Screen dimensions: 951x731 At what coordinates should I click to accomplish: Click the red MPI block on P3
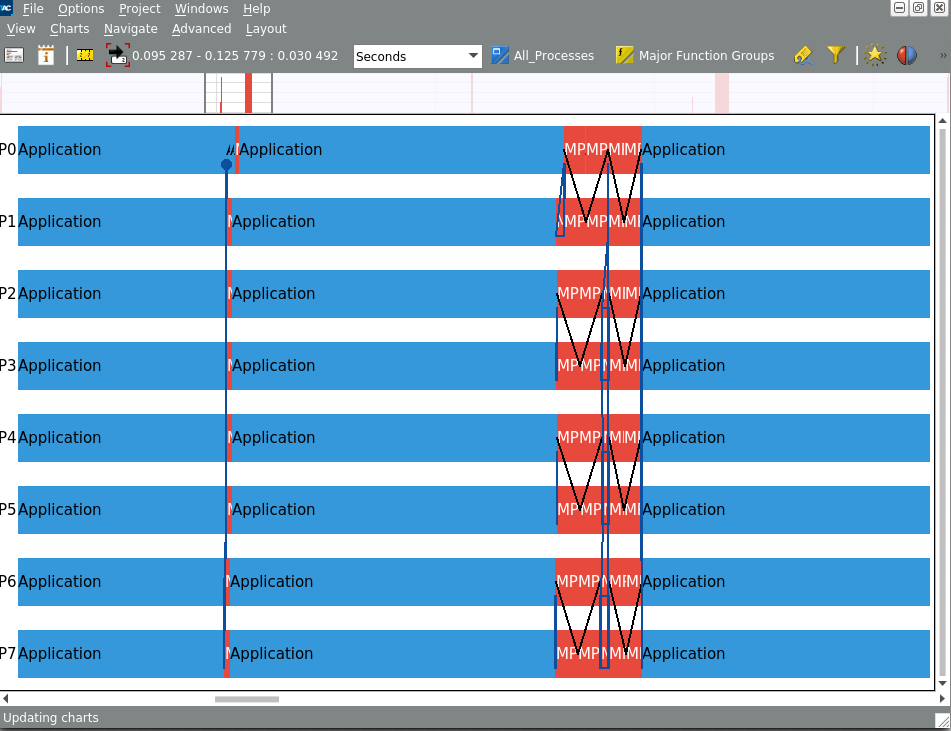coord(599,366)
